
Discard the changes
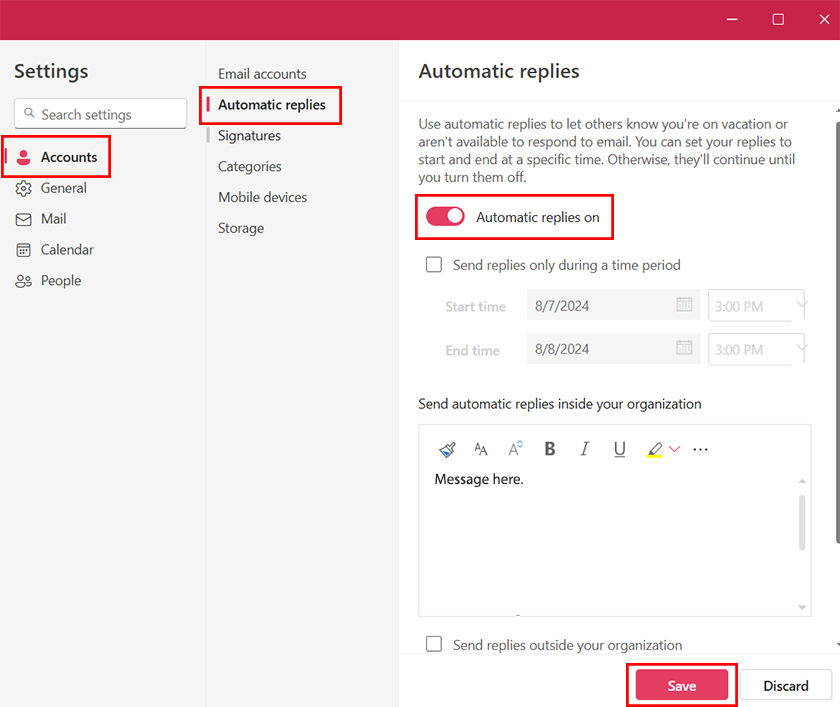pyautogui.click(x=785, y=685)
